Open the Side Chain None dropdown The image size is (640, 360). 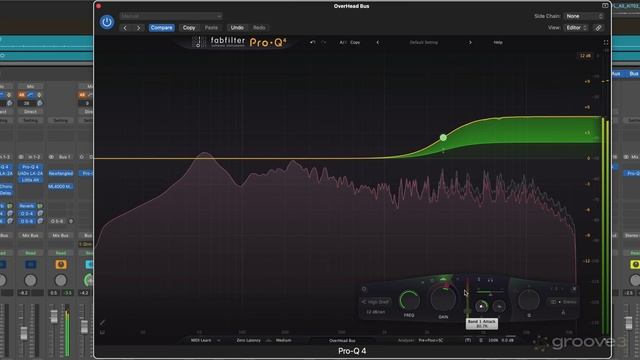584,16
